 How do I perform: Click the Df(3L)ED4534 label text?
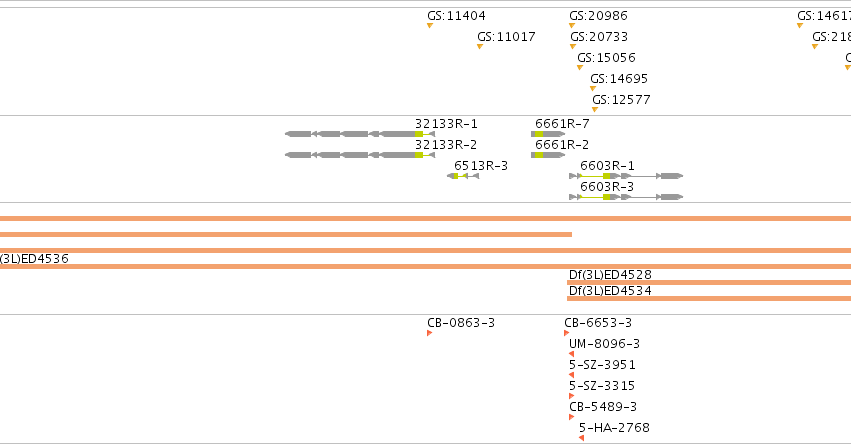(x=610, y=291)
